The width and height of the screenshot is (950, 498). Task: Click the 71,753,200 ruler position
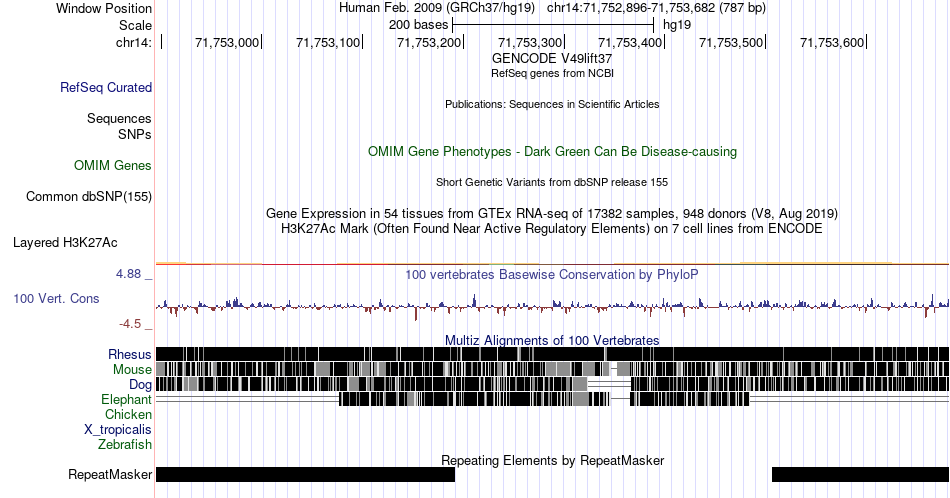428,42
